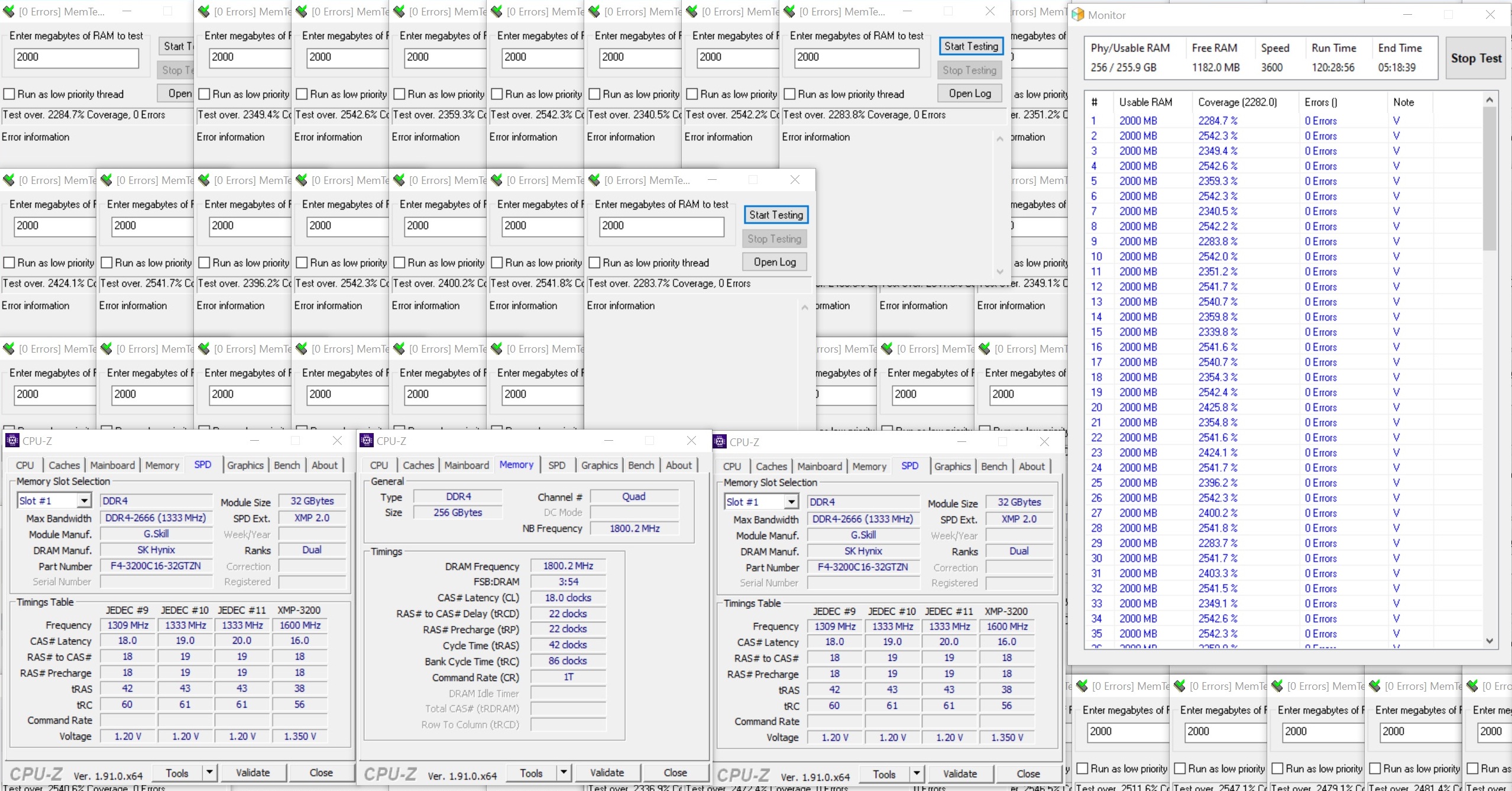The width and height of the screenshot is (1512, 791).
Task: Open Bench tab in leftmost CPU-Z window
Action: pyautogui.click(x=287, y=465)
